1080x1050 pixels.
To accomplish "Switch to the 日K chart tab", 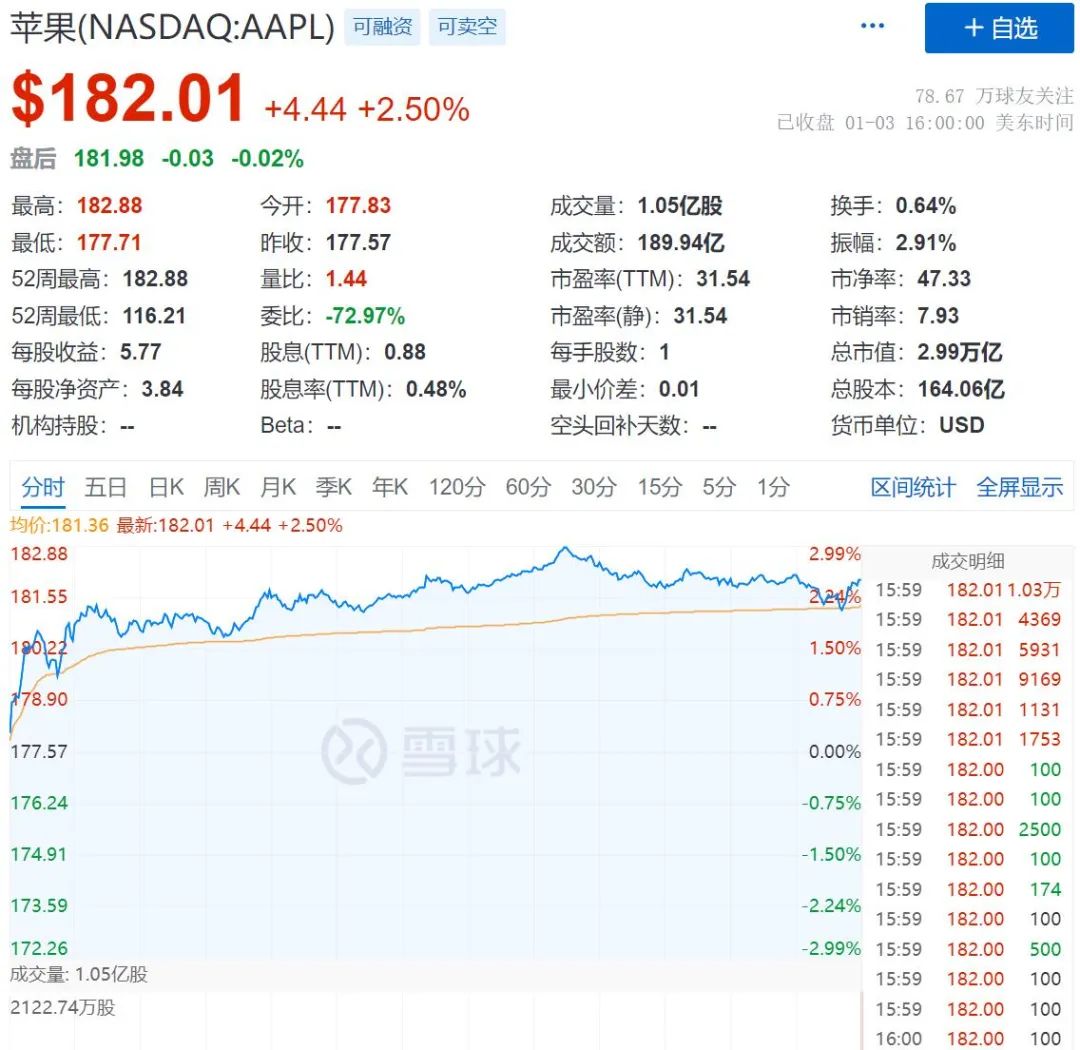I will [166, 487].
